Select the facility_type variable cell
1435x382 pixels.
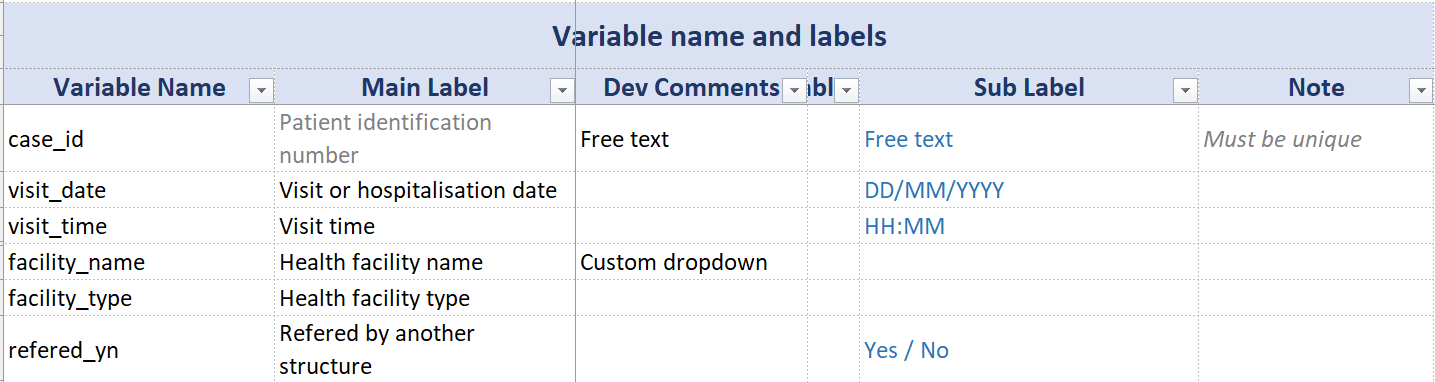coord(139,298)
